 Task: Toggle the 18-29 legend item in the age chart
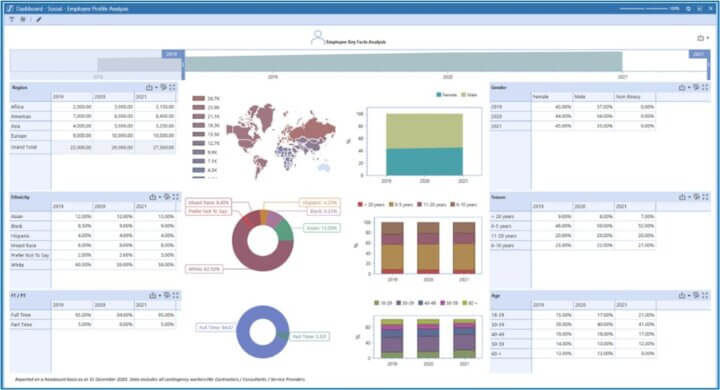coord(383,303)
